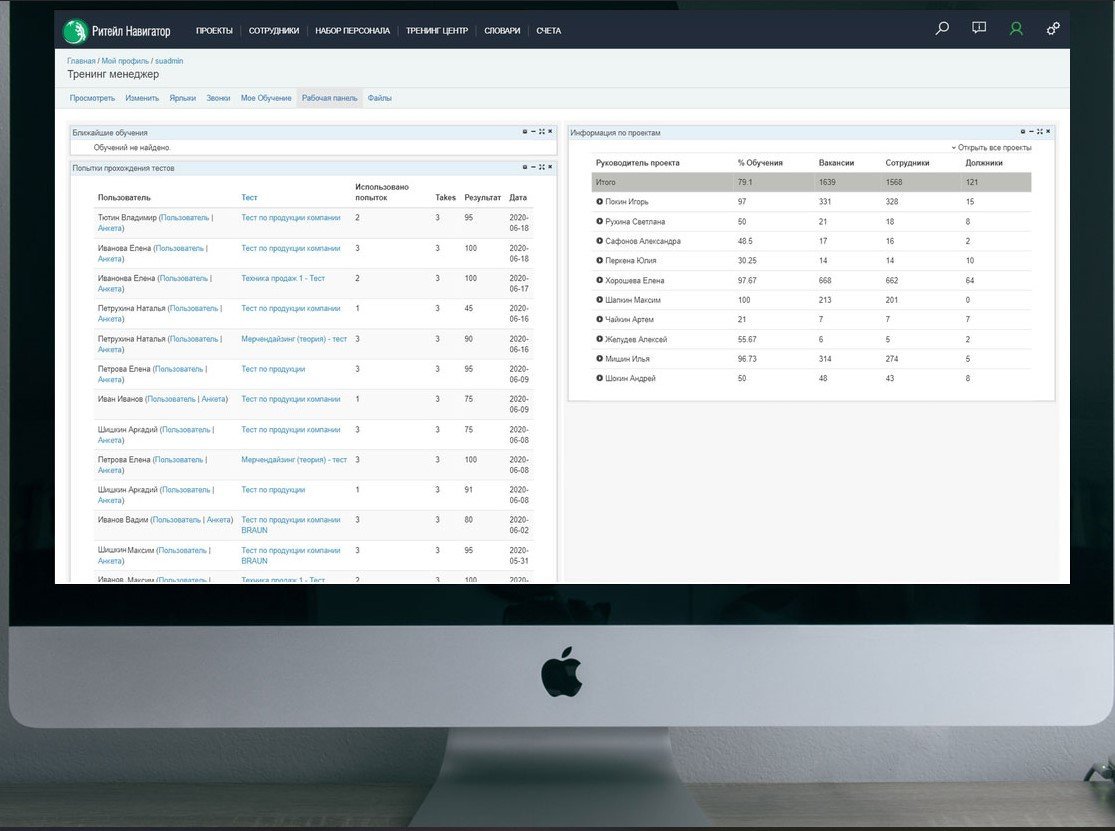Open Техника продаж 1 - Тест for Иванонва Елена

click(283, 278)
